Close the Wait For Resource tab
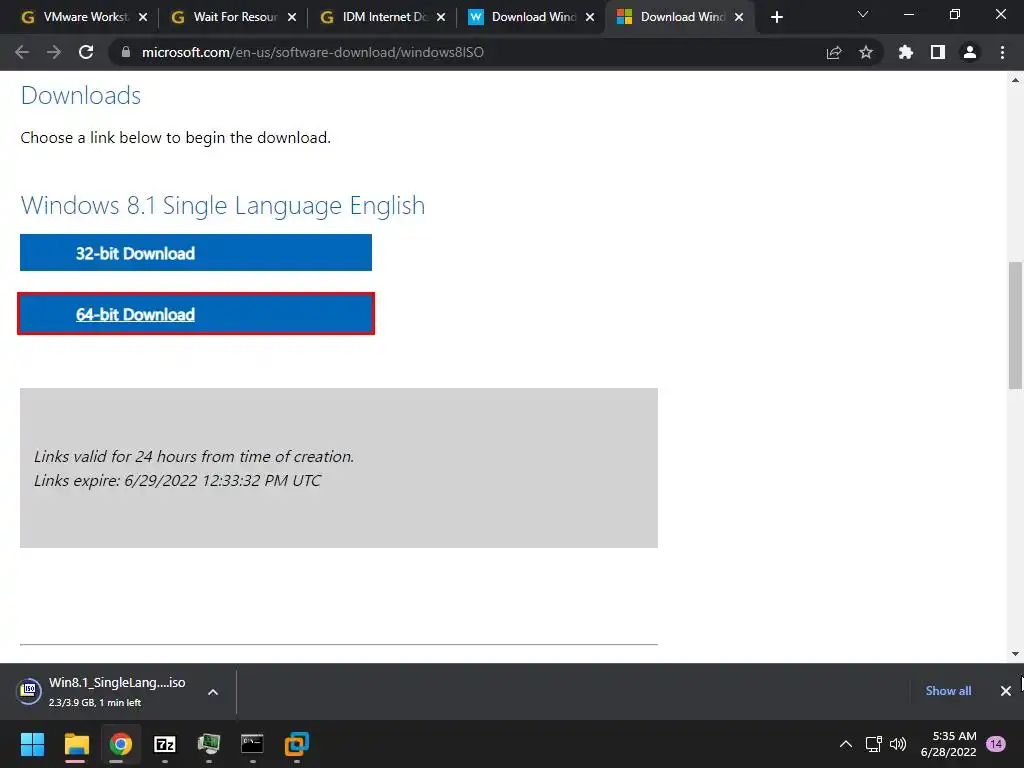Viewport: 1024px width, 768px height. pos(292,18)
